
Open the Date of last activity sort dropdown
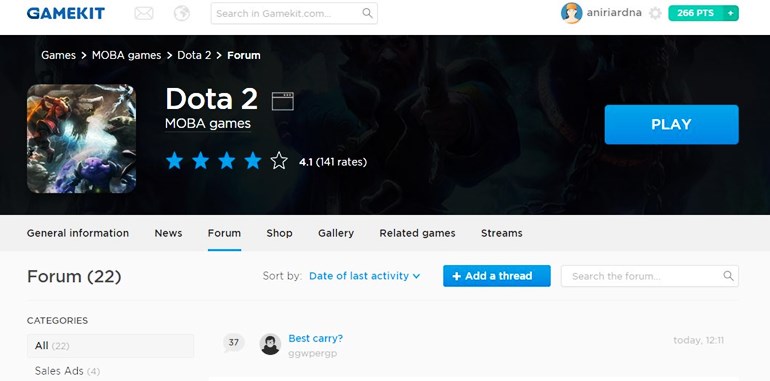[x=364, y=276]
